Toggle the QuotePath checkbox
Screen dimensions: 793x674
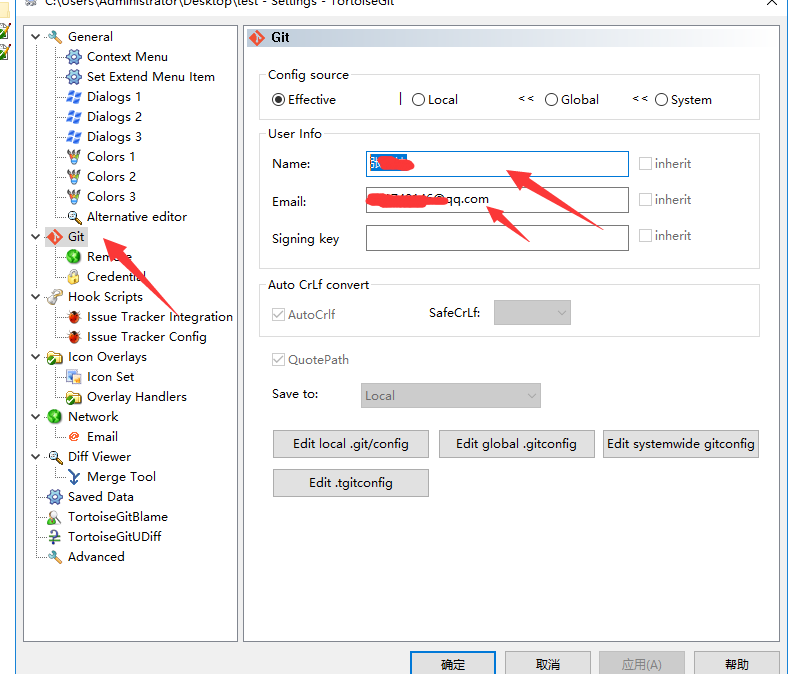pyautogui.click(x=278, y=360)
